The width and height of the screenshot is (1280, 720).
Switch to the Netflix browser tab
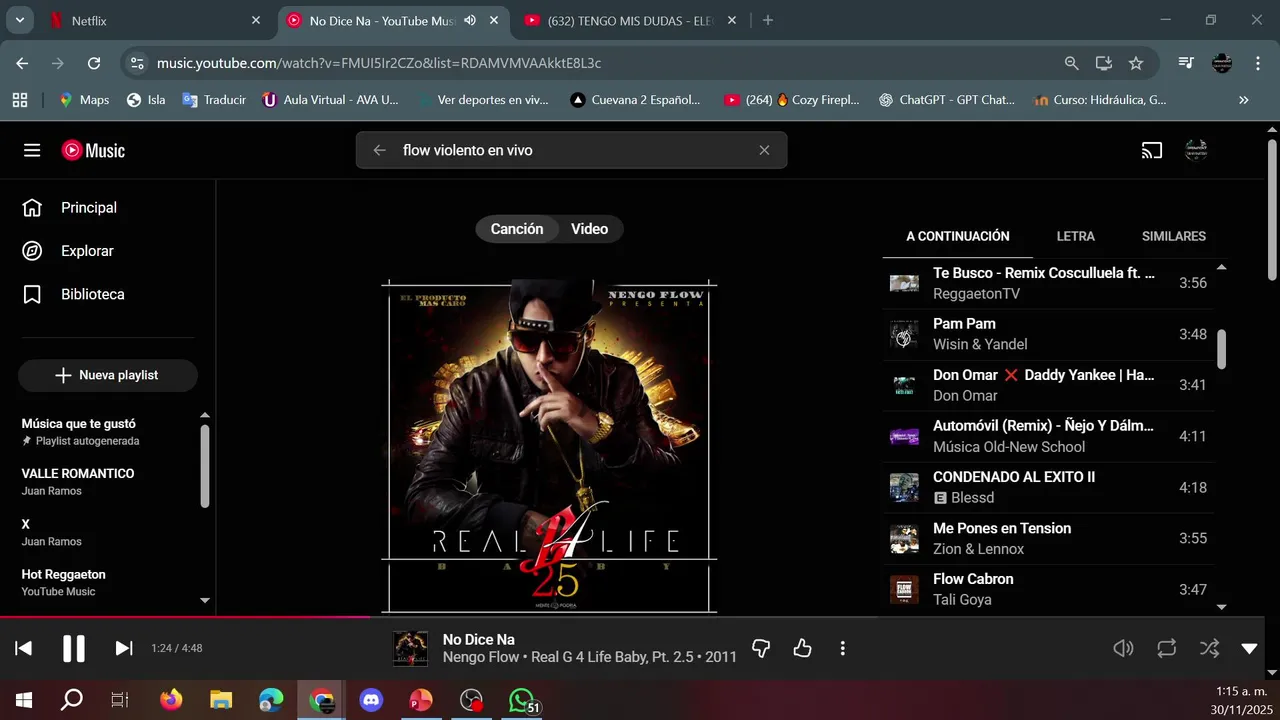(x=155, y=20)
